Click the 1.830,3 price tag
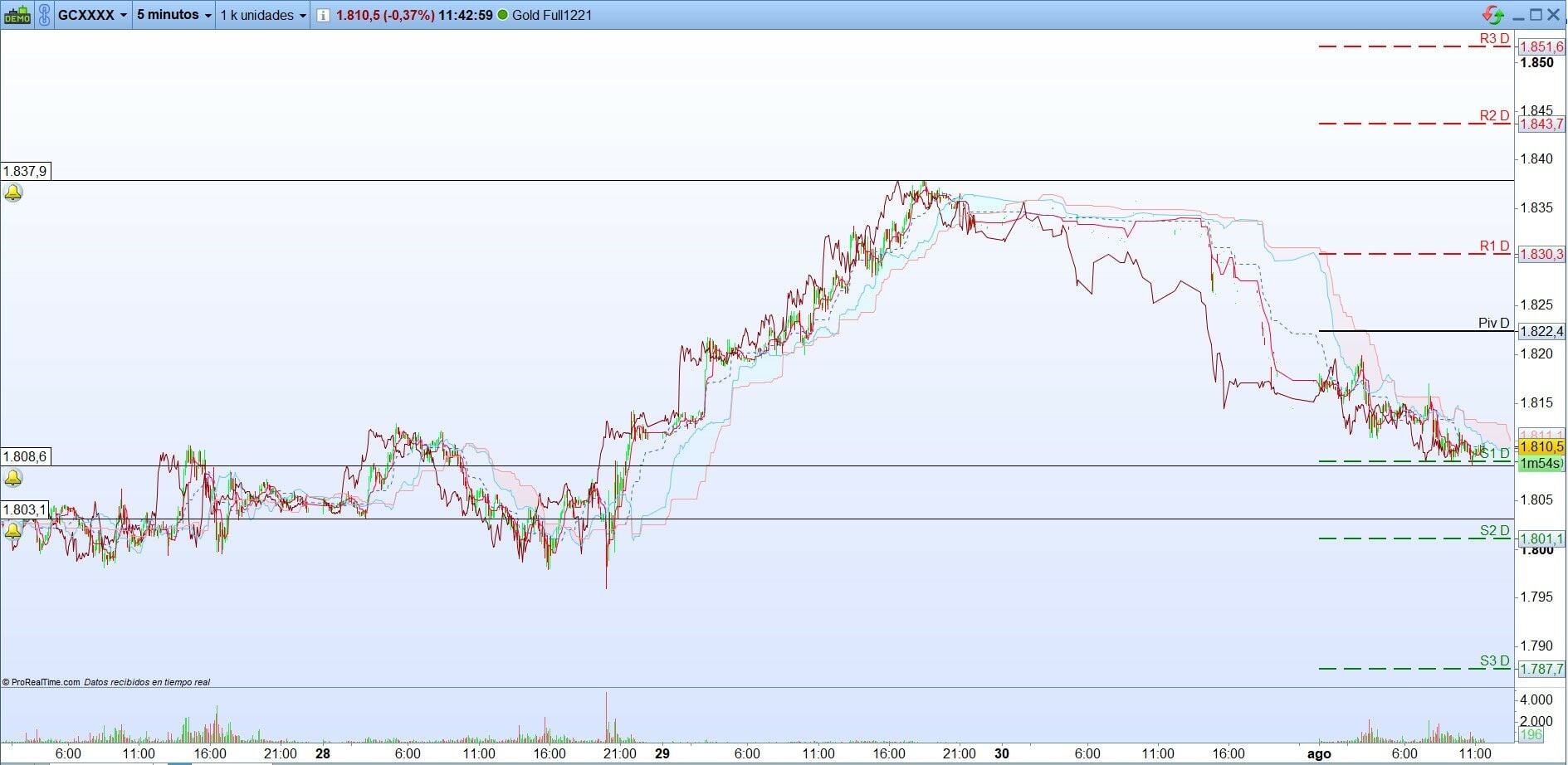1568x765 pixels. pos(1541,255)
